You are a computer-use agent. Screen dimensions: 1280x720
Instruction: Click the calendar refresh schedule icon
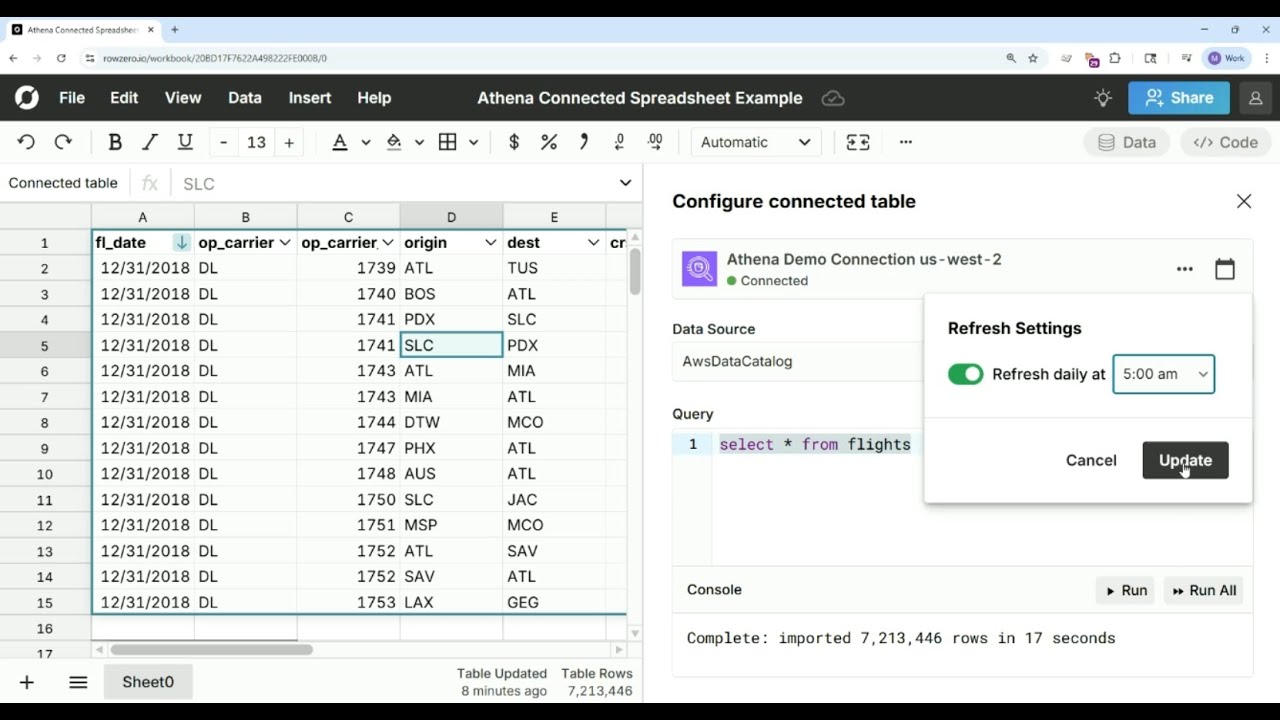1225,269
